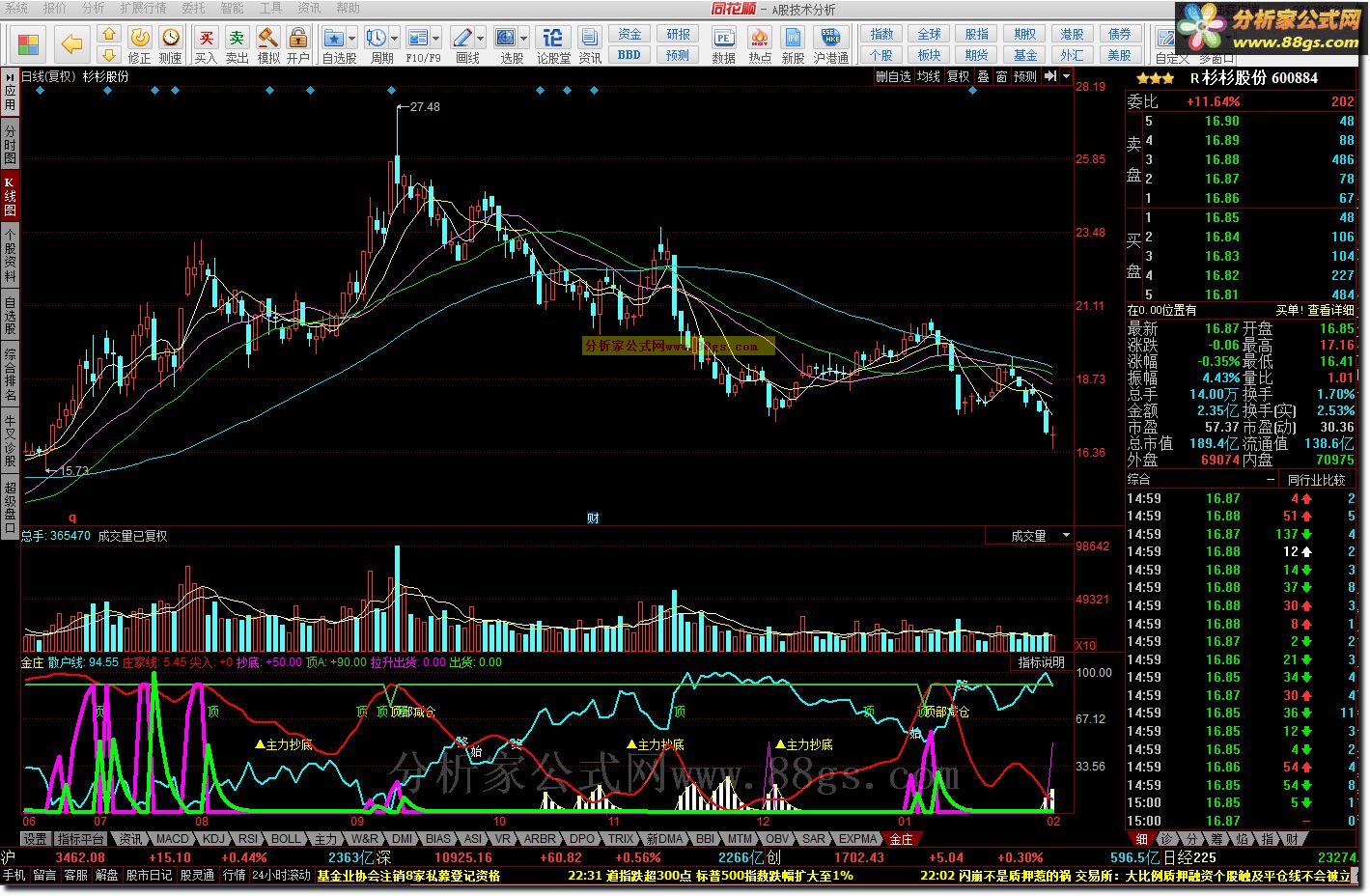The image size is (1370, 896).
Task: Click the colorful home squares icon
Action: 28,44
